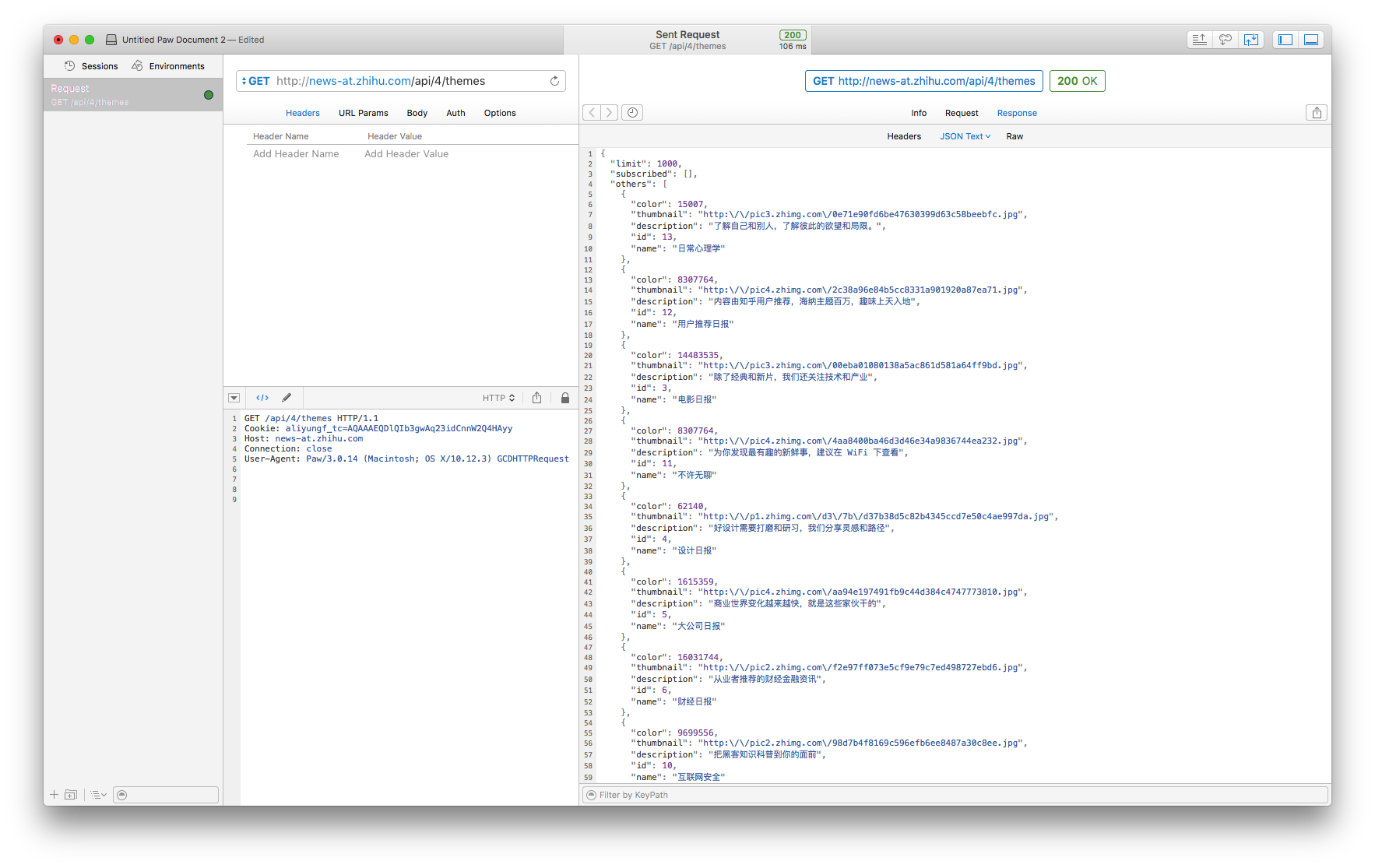
Task: Show the response Headers view
Action: [904, 136]
